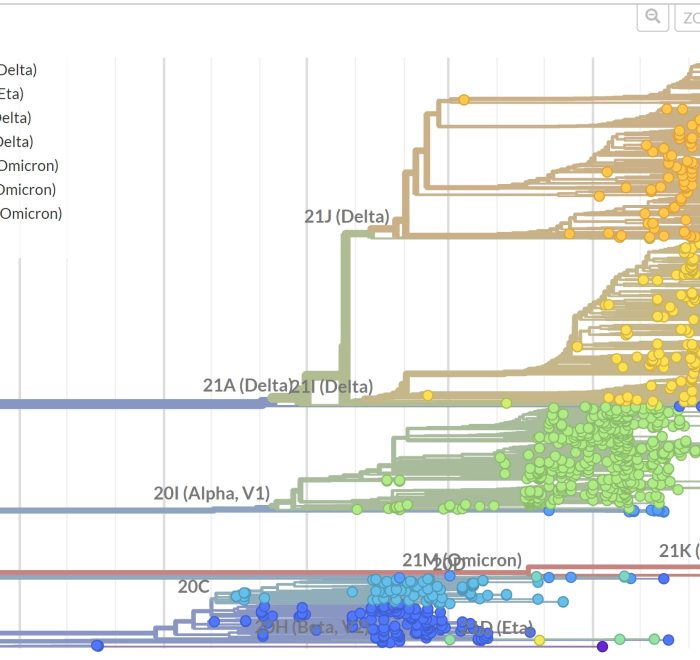Click the 21J (Delta) branch label
The width and height of the screenshot is (700, 660).
(x=346, y=216)
